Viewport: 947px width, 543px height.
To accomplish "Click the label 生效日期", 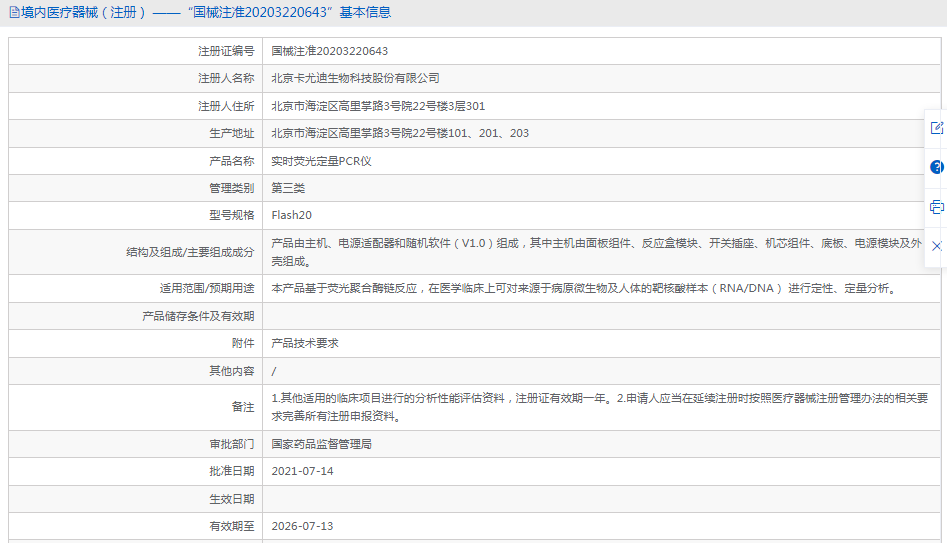I will pyautogui.click(x=232, y=500).
